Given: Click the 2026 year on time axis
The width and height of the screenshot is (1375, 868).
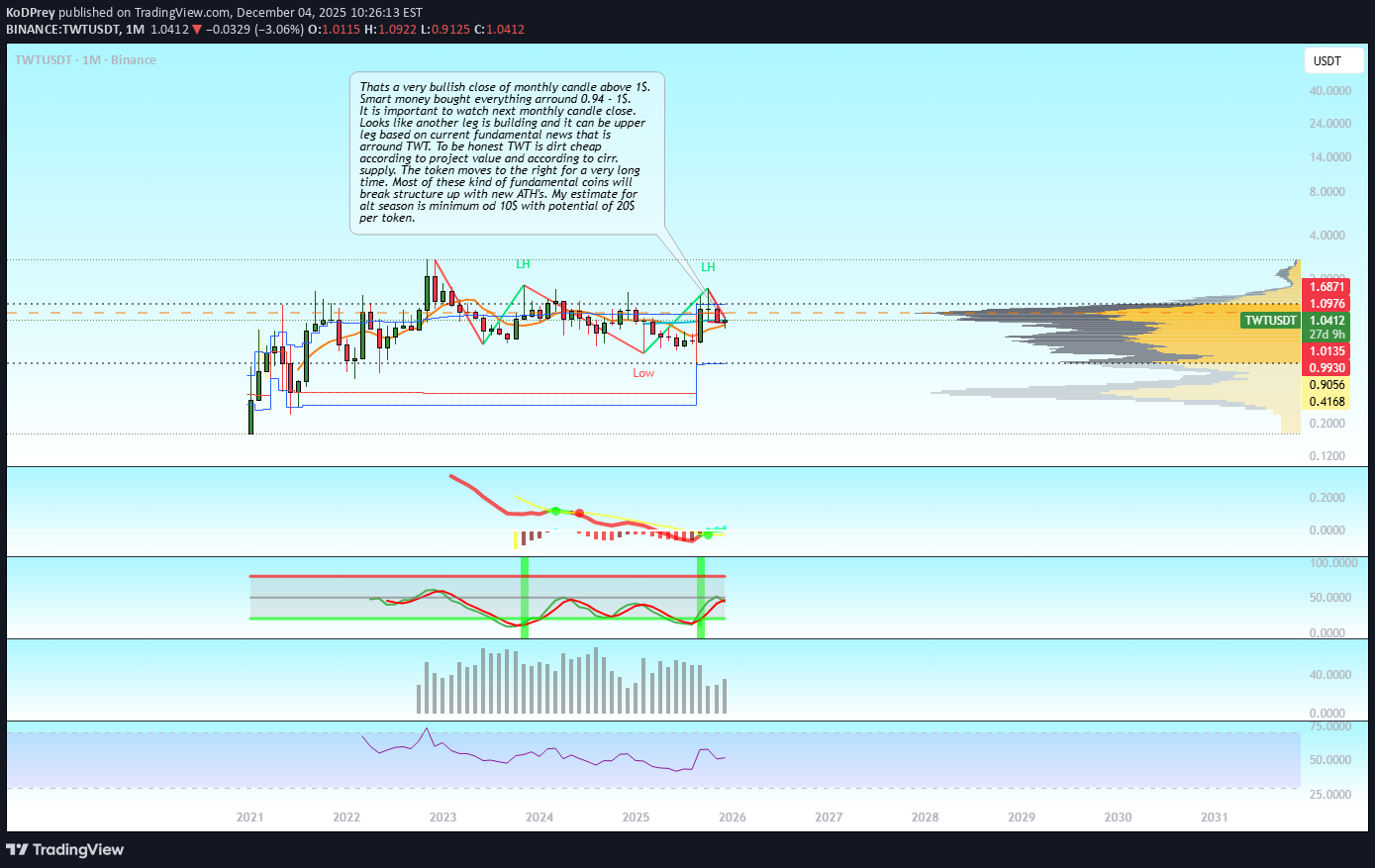Looking at the screenshot, I should click(733, 818).
